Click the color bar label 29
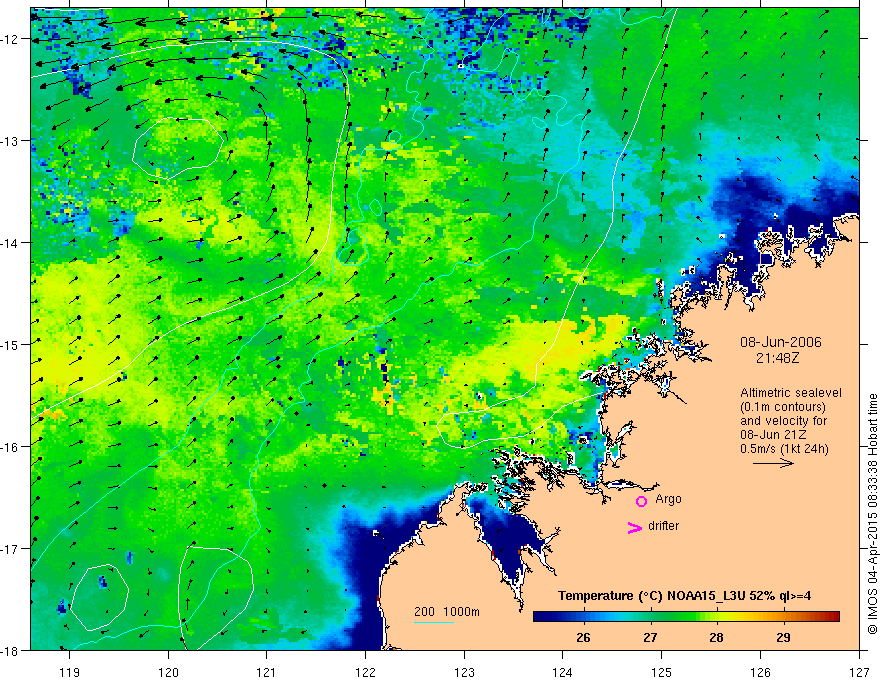The image size is (880, 680). click(x=783, y=637)
